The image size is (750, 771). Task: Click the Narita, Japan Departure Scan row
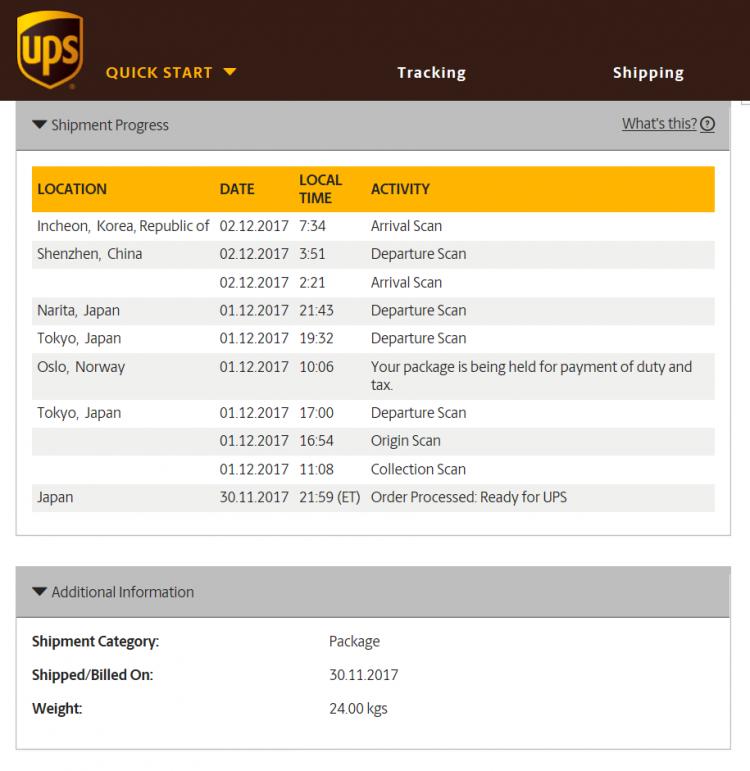(x=373, y=310)
